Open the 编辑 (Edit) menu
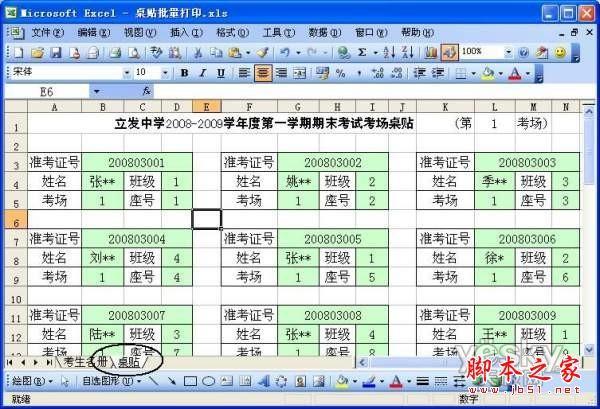The image size is (600, 409). click(94, 33)
